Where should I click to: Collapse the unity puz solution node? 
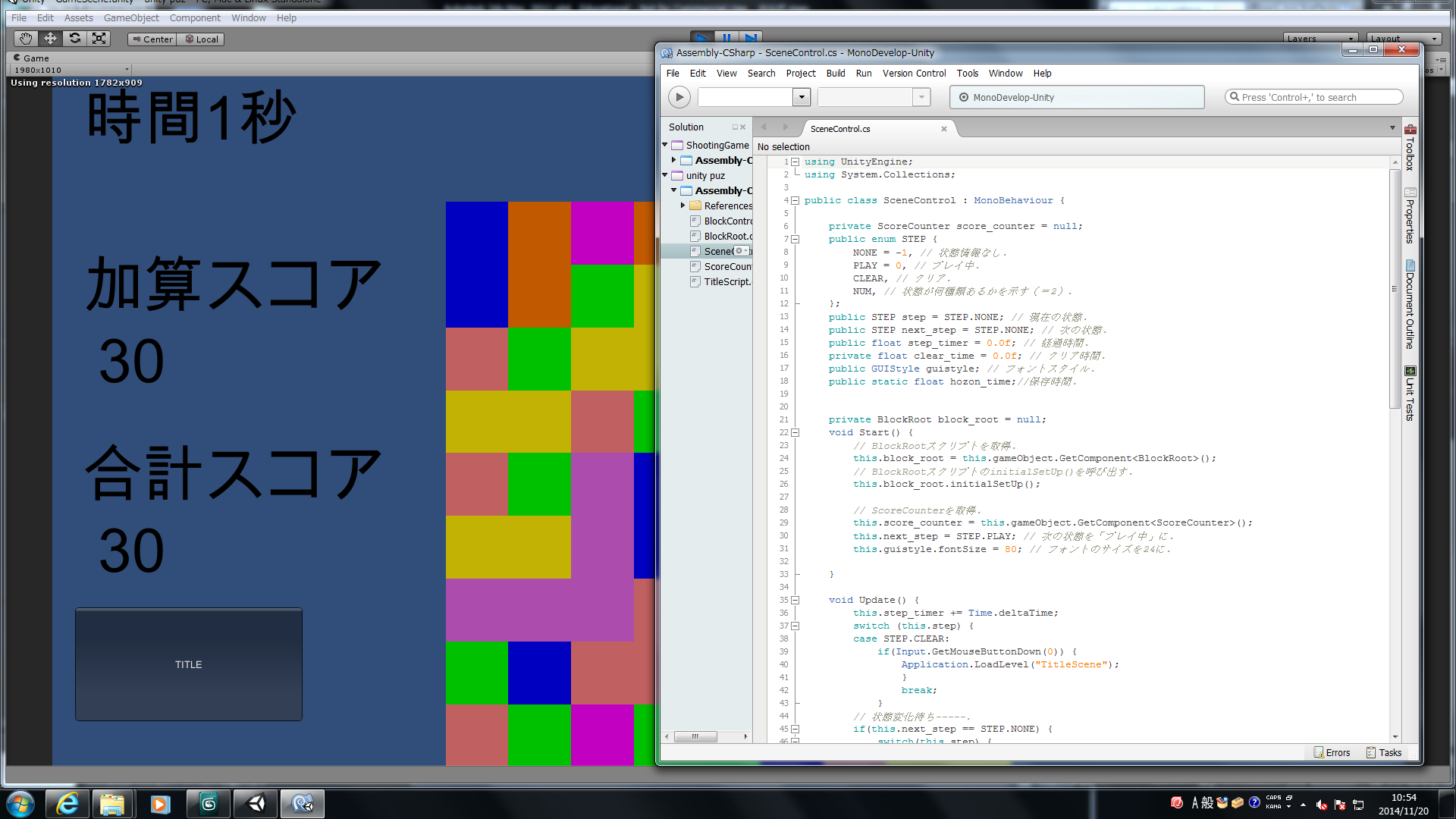665,175
